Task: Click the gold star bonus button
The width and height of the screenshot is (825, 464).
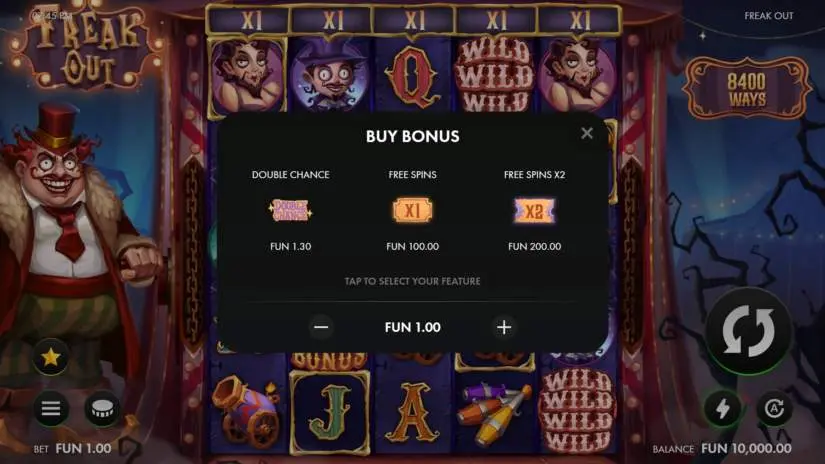Action: [51, 357]
